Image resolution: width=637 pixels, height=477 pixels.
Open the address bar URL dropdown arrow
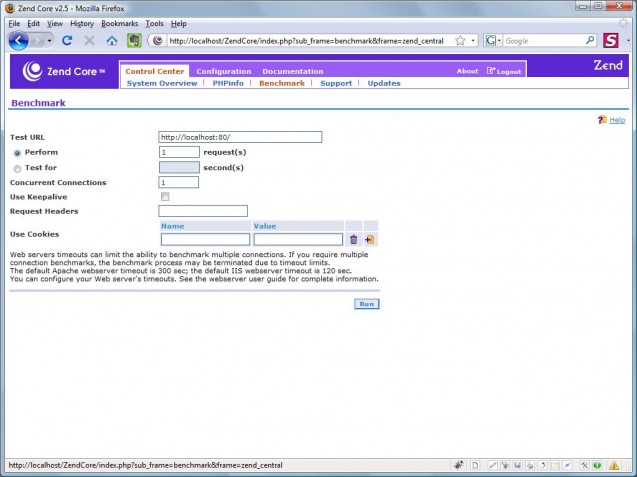(x=473, y=40)
